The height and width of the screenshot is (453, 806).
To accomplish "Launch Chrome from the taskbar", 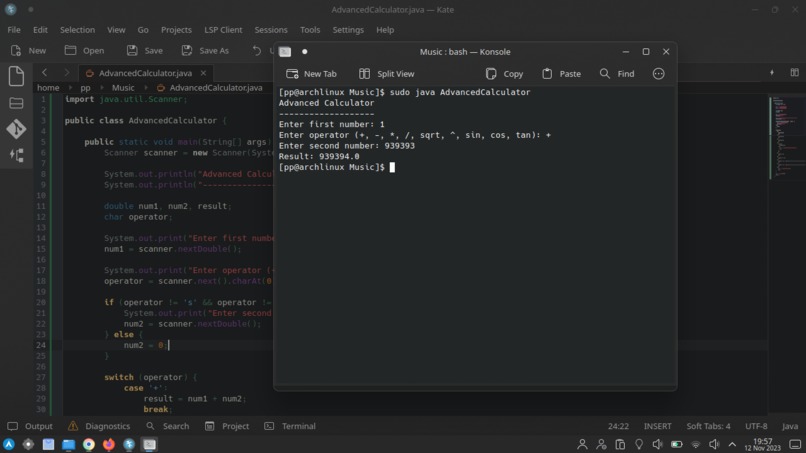I will (88, 444).
